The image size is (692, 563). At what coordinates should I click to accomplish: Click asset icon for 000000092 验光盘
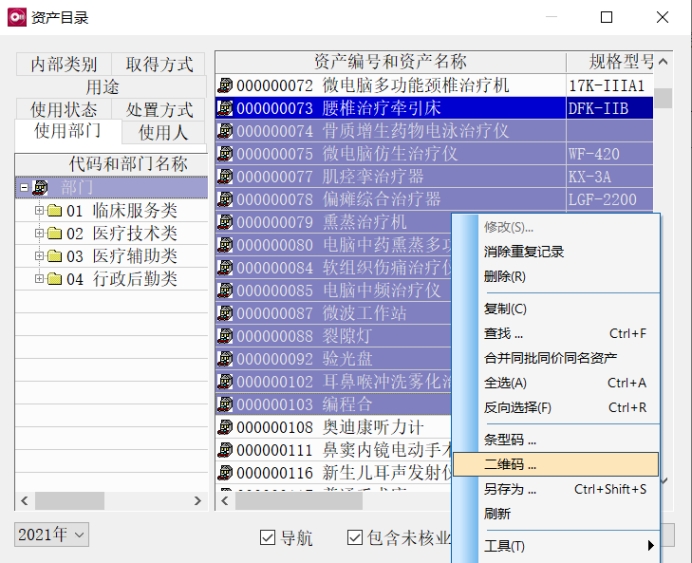point(225,359)
